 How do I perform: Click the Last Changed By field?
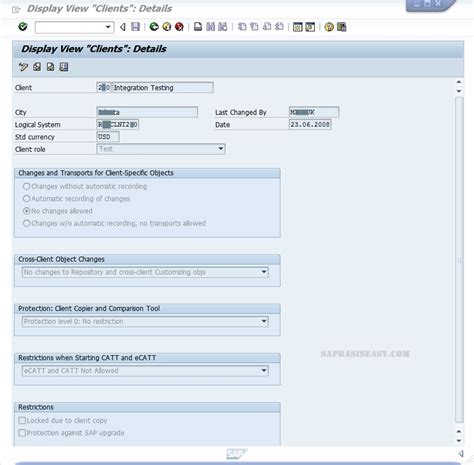tap(314, 112)
